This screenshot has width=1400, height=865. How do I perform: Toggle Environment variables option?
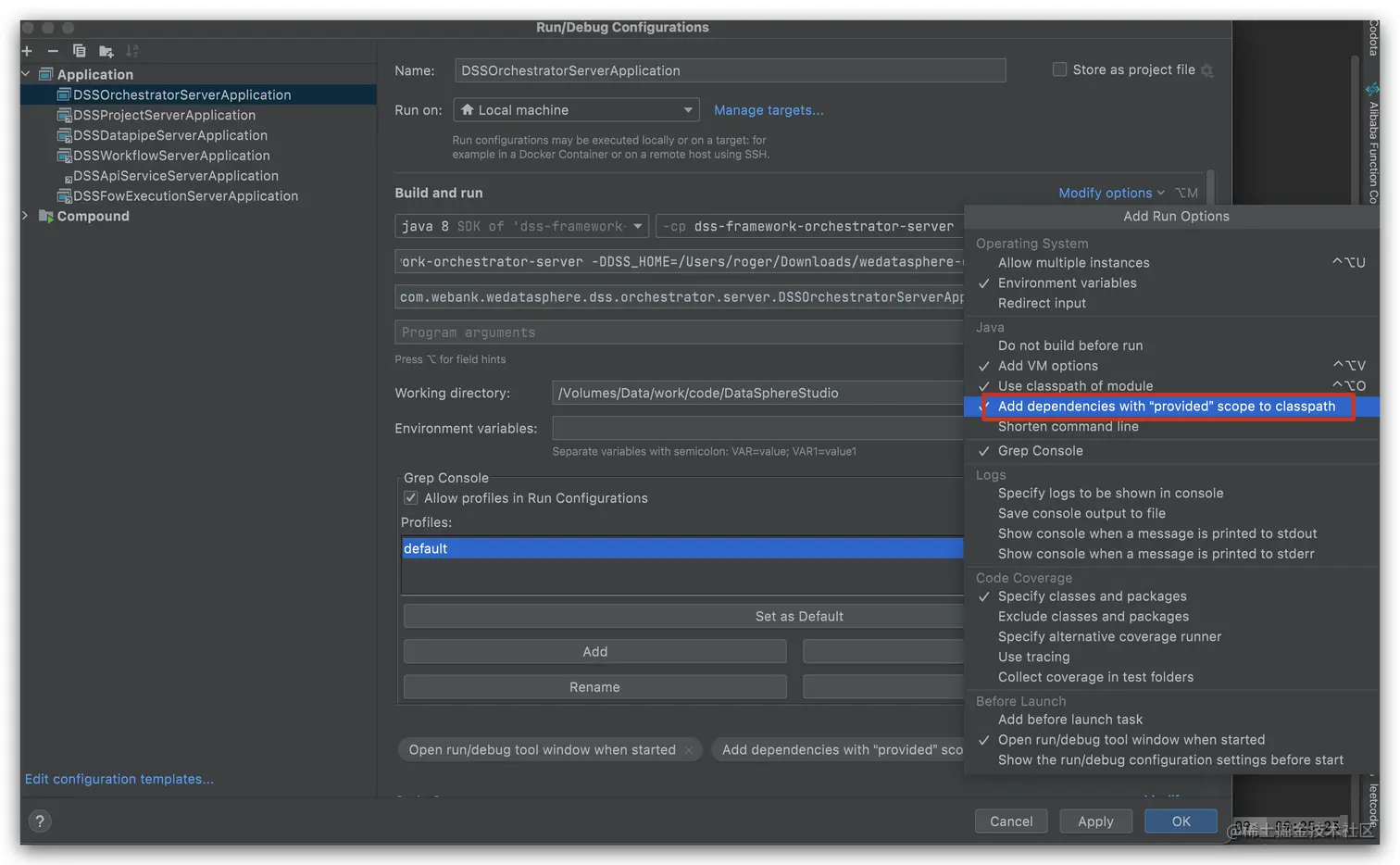tap(1067, 283)
